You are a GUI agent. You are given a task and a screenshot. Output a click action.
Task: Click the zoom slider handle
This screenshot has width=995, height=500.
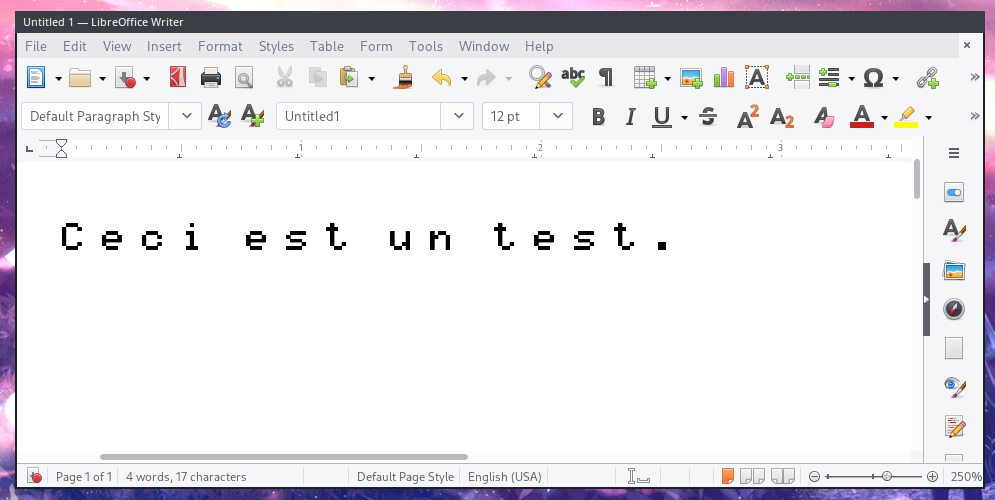(886, 477)
